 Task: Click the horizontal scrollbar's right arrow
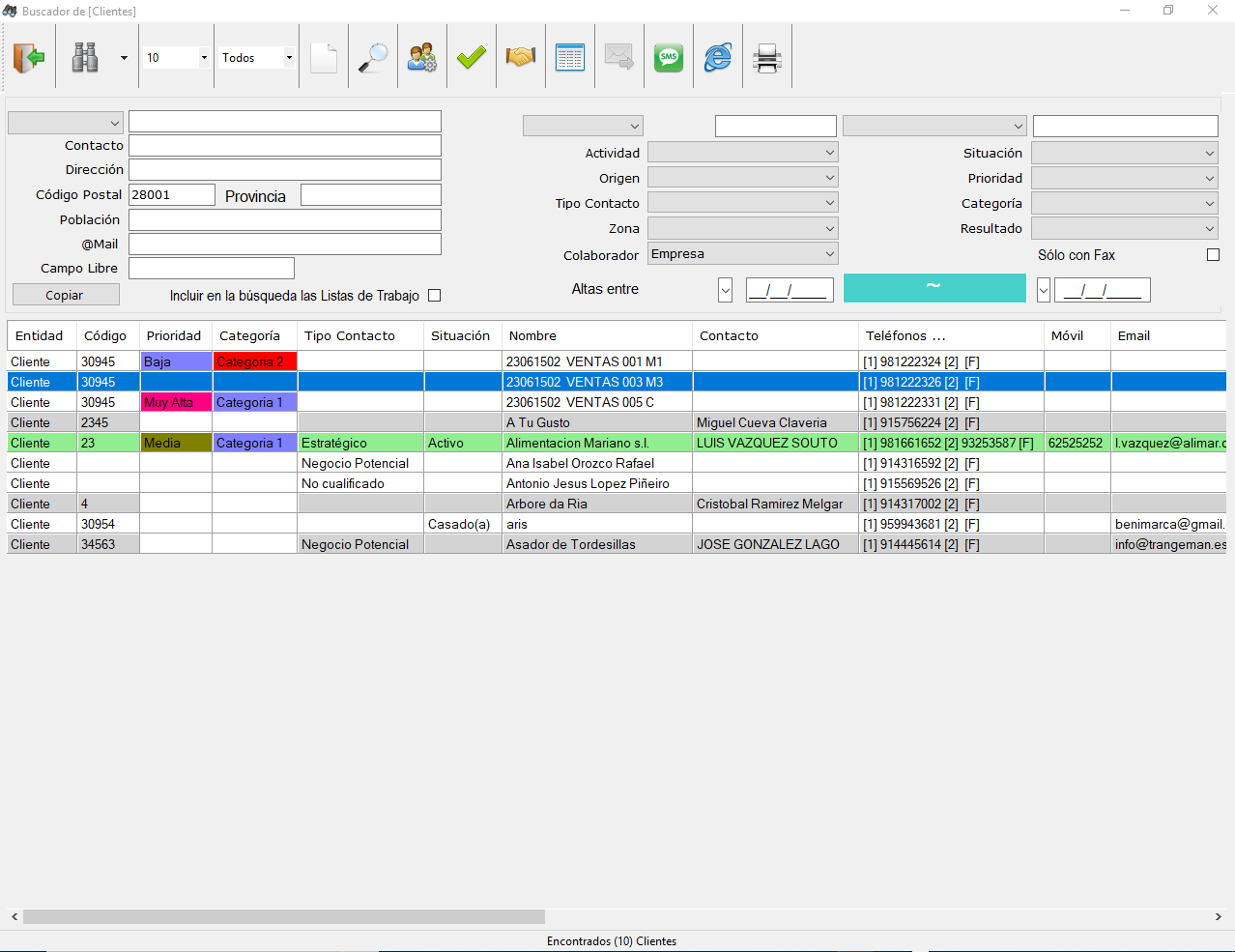pos(1218,916)
